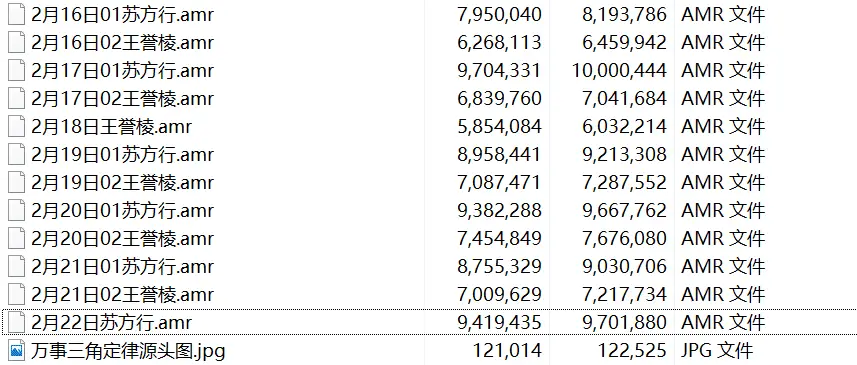
Task: Select file 2月21日02王誉棱.amr
Action: click(x=122, y=295)
